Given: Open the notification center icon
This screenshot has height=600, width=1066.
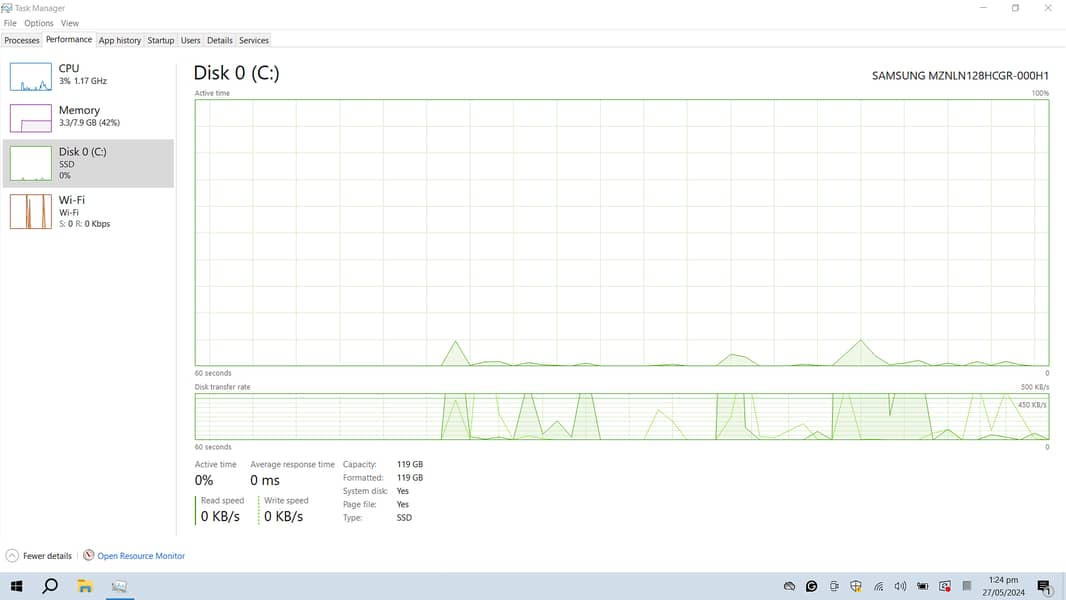Looking at the screenshot, I should 1044,587.
